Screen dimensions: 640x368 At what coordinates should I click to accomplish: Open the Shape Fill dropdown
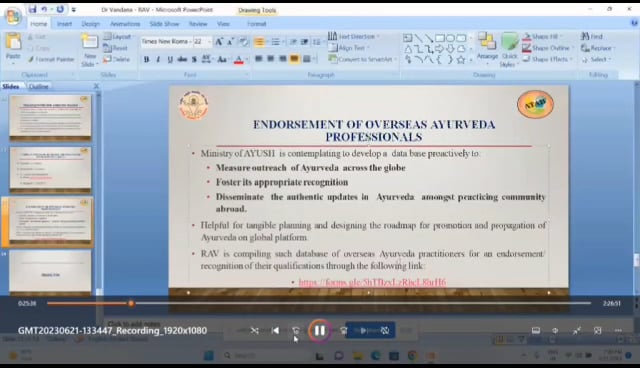pos(546,36)
